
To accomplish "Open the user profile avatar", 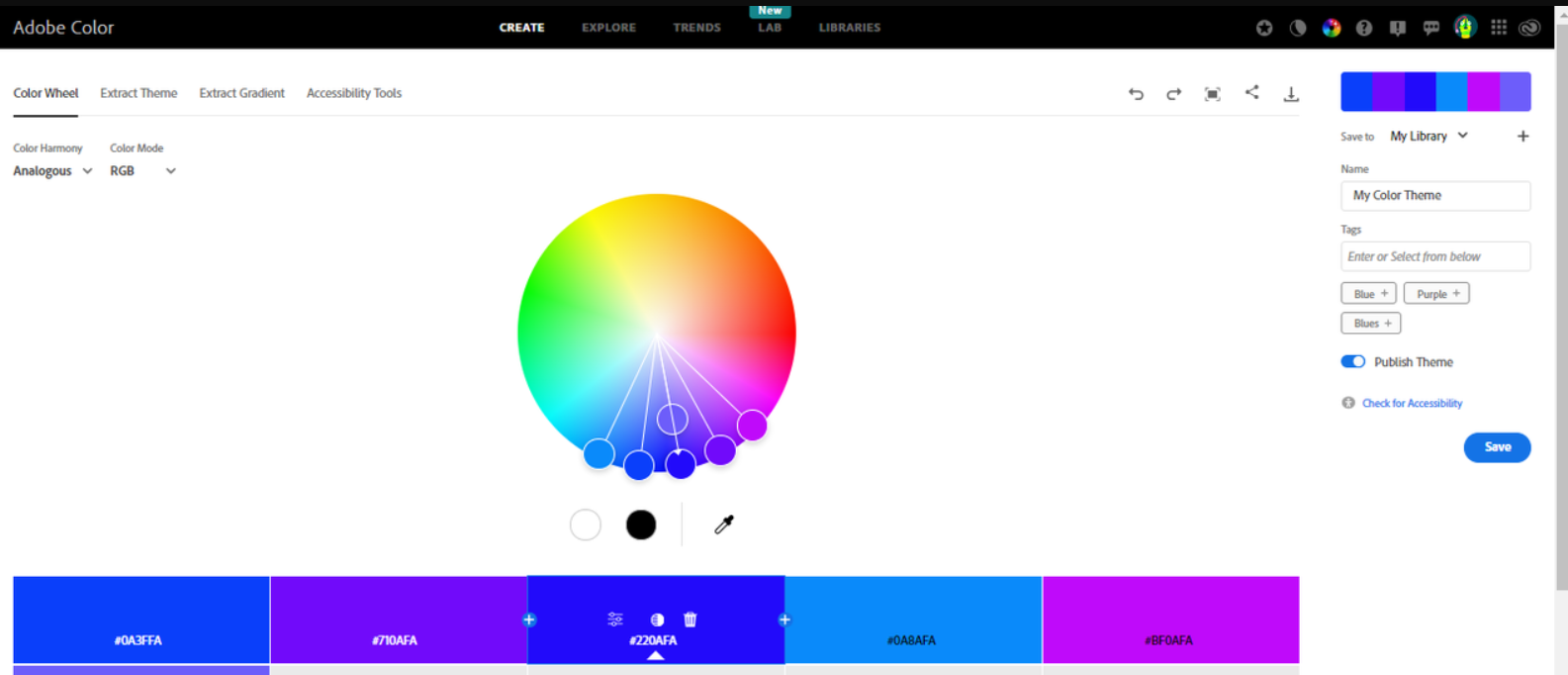I will click(1465, 28).
